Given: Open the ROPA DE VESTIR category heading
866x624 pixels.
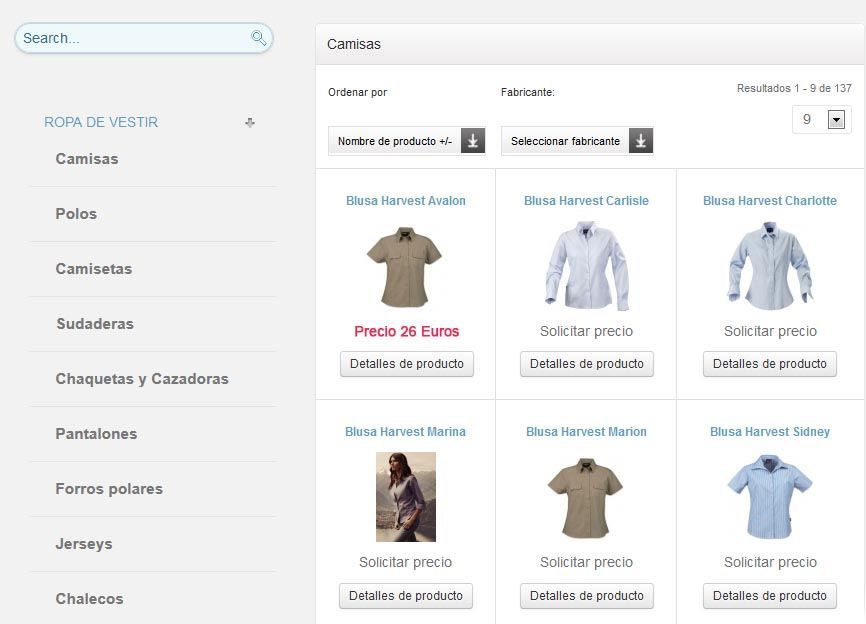Looking at the screenshot, I should point(101,122).
